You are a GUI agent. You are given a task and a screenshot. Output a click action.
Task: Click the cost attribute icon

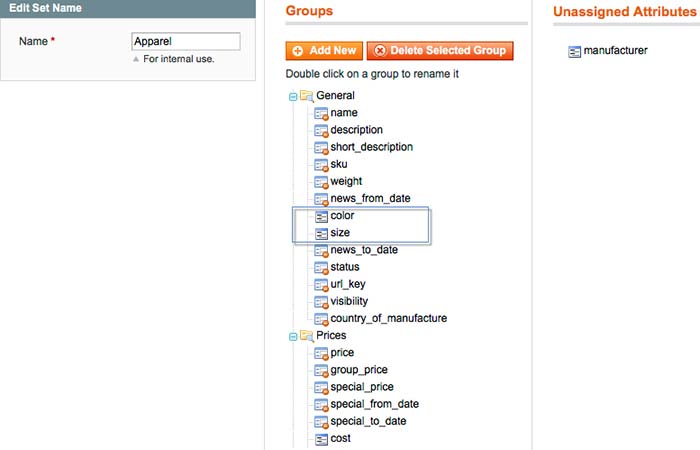(321, 438)
